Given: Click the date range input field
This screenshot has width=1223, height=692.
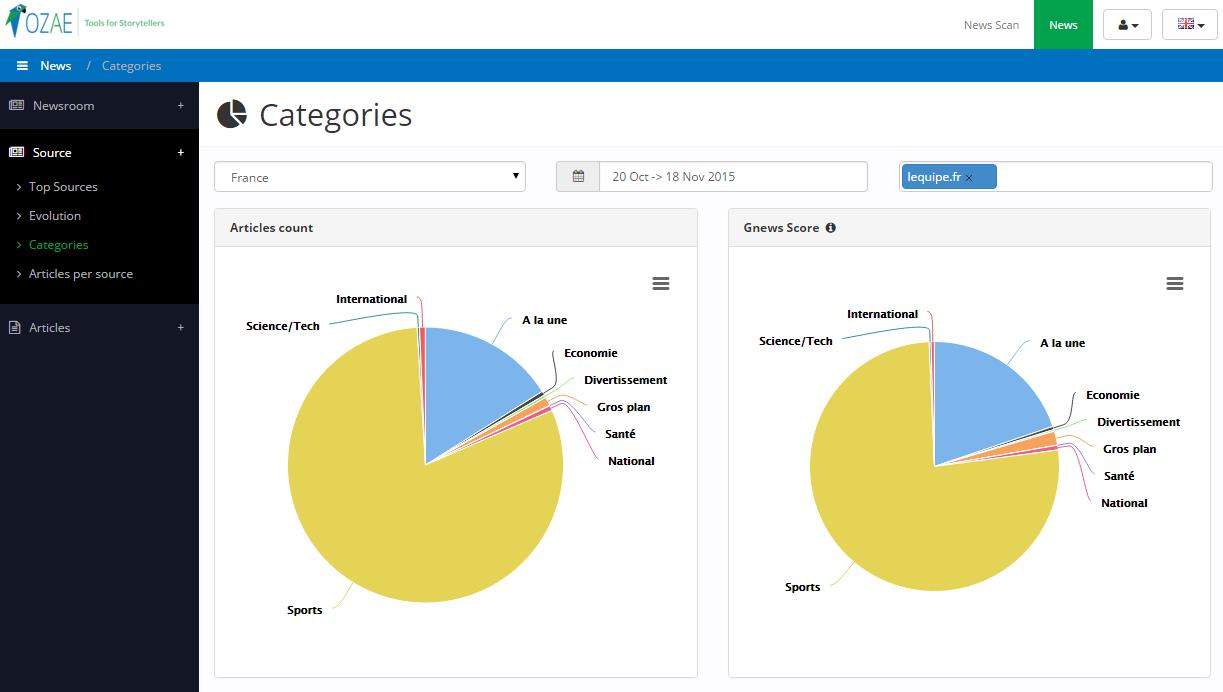Looking at the screenshot, I should [732, 177].
